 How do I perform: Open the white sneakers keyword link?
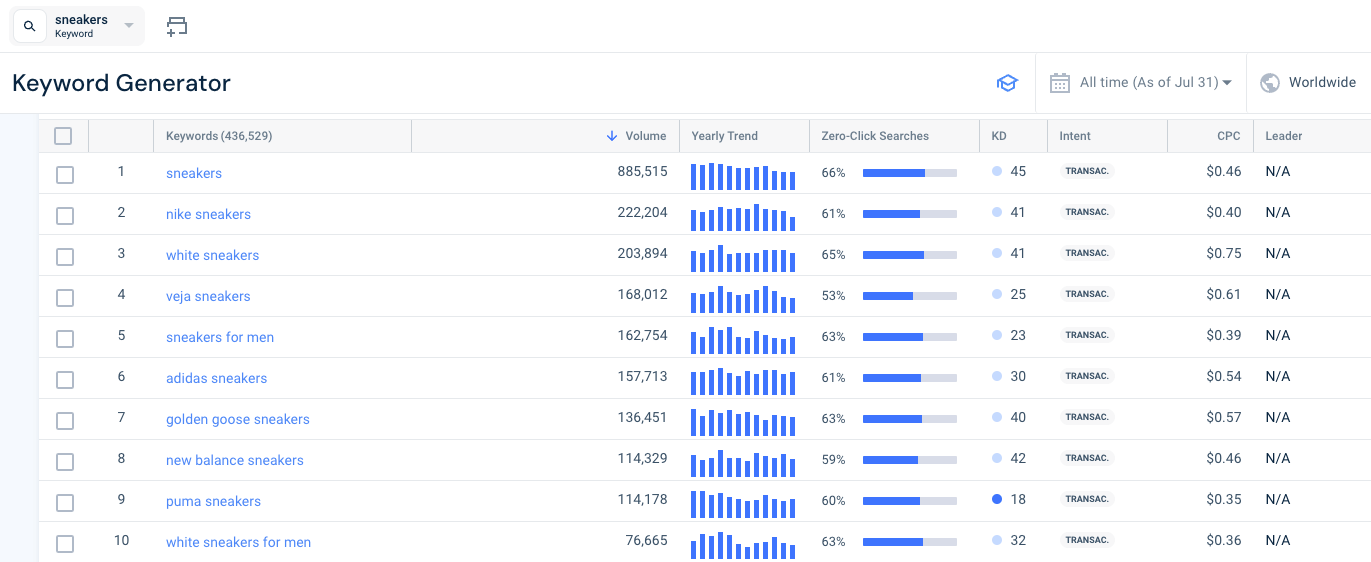pyautogui.click(x=212, y=255)
